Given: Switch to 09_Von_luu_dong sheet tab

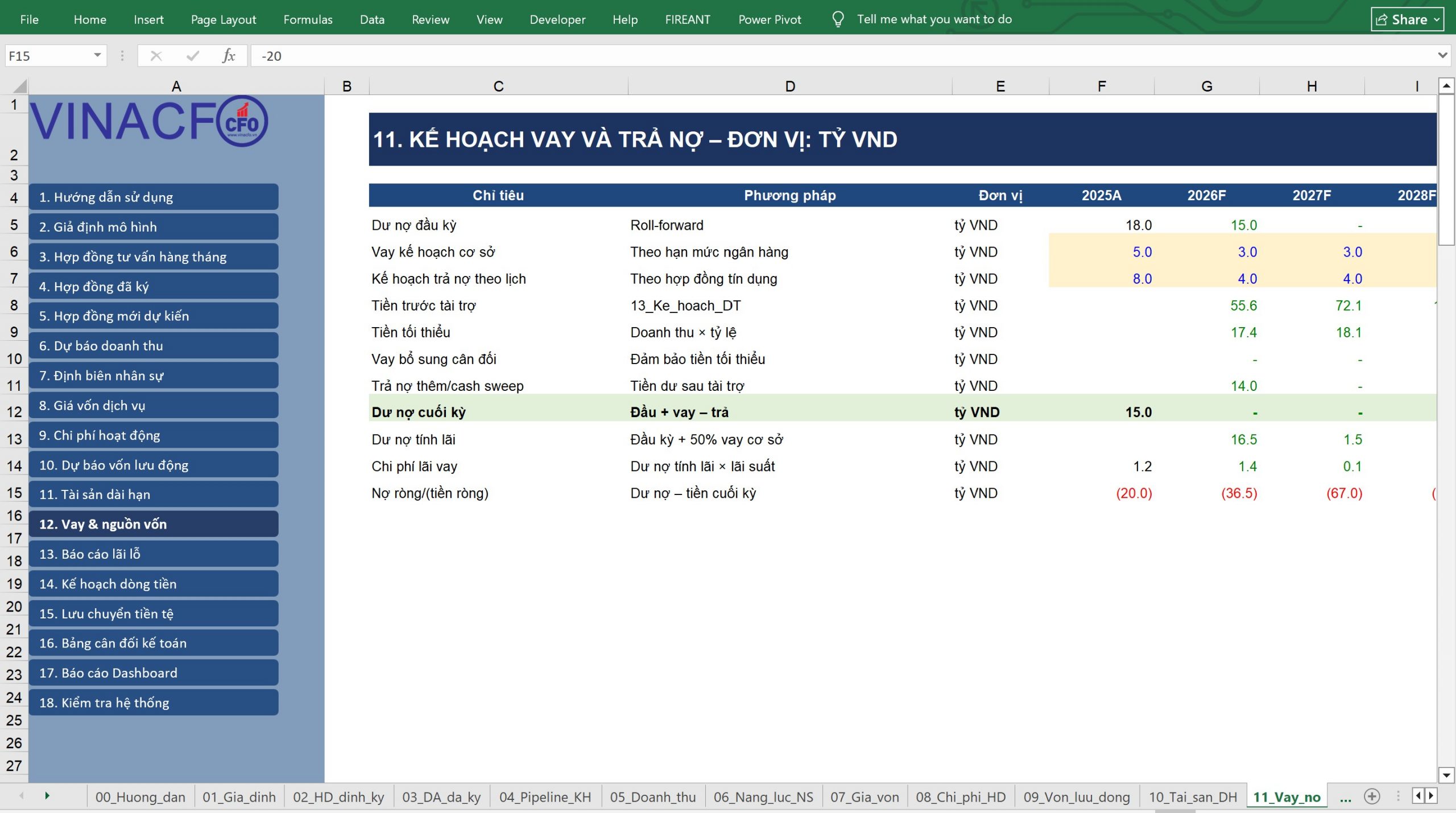Looking at the screenshot, I should pyautogui.click(x=1077, y=797).
